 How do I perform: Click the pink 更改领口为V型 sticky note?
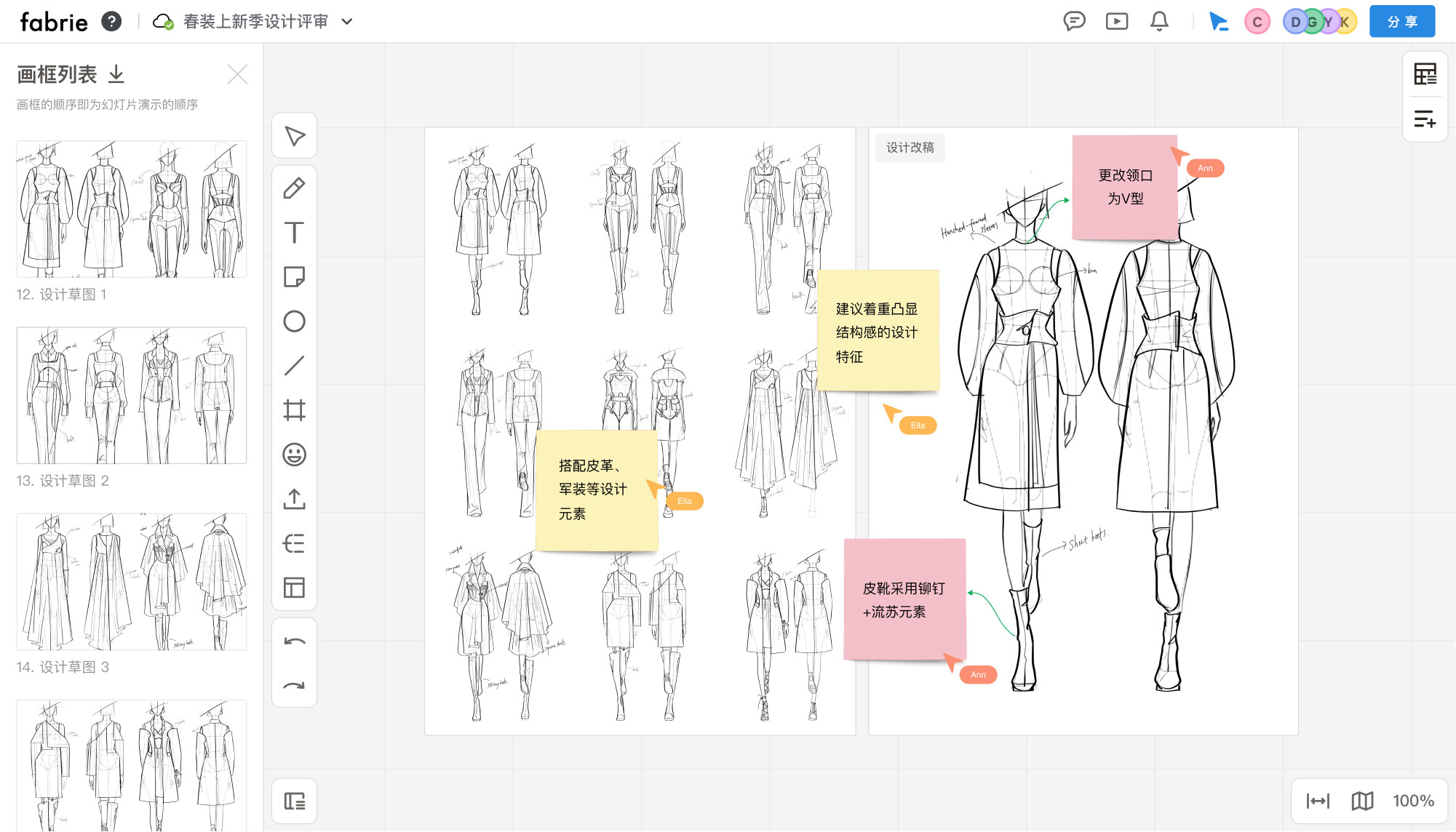click(x=1124, y=187)
